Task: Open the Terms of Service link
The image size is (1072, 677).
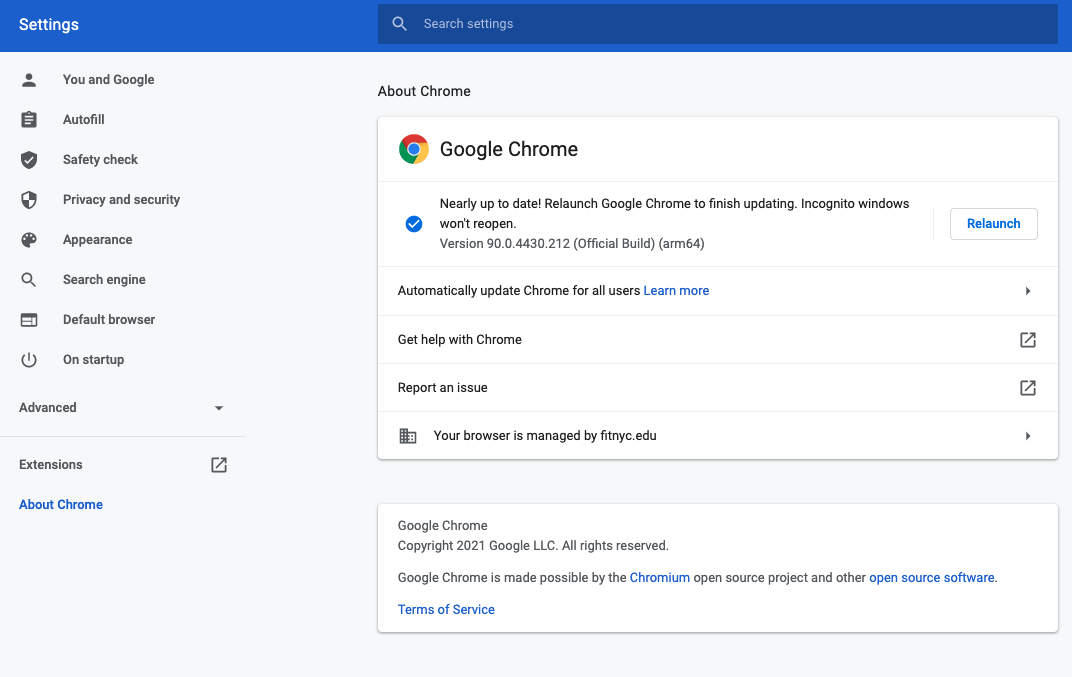Action: pos(446,610)
